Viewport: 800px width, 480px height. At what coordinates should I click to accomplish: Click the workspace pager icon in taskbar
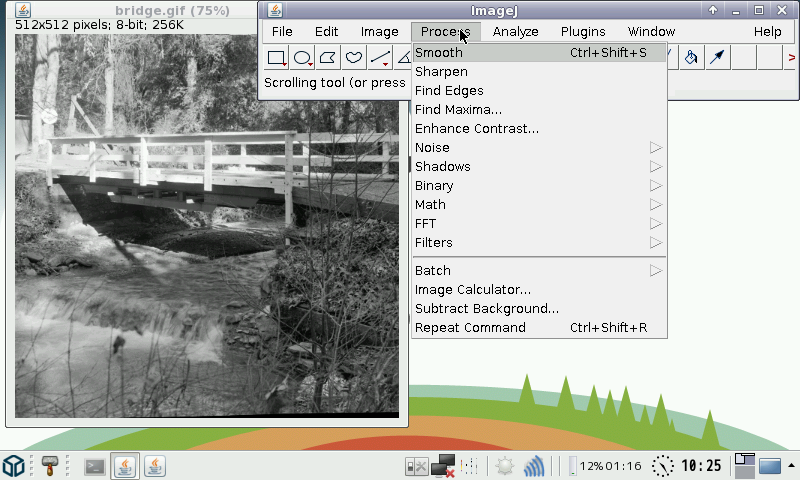tap(744, 466)
